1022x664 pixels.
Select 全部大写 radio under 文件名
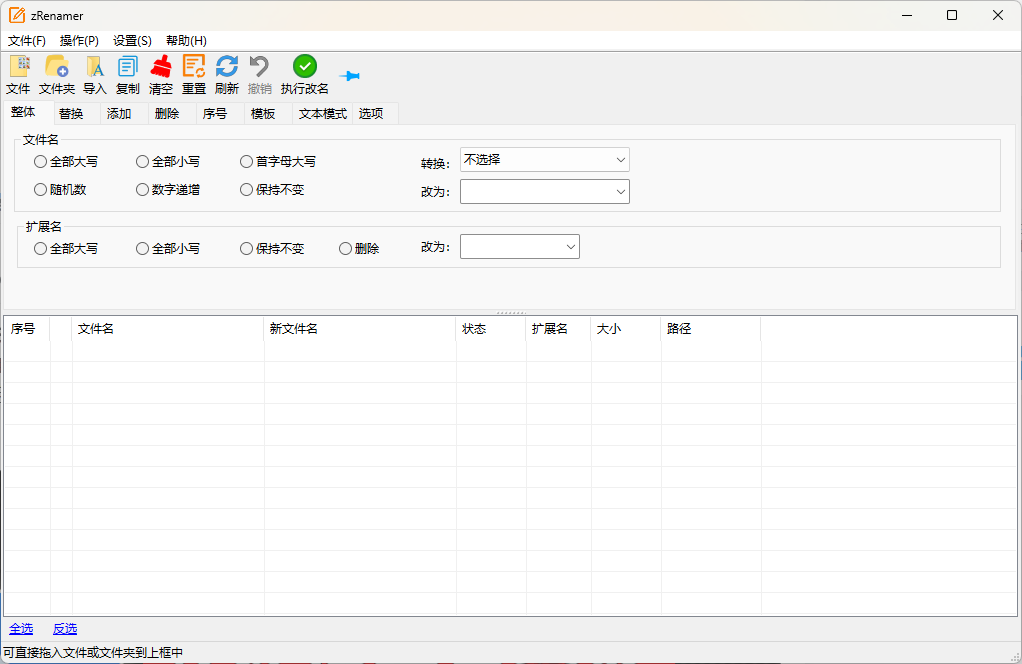coord(40,161)
